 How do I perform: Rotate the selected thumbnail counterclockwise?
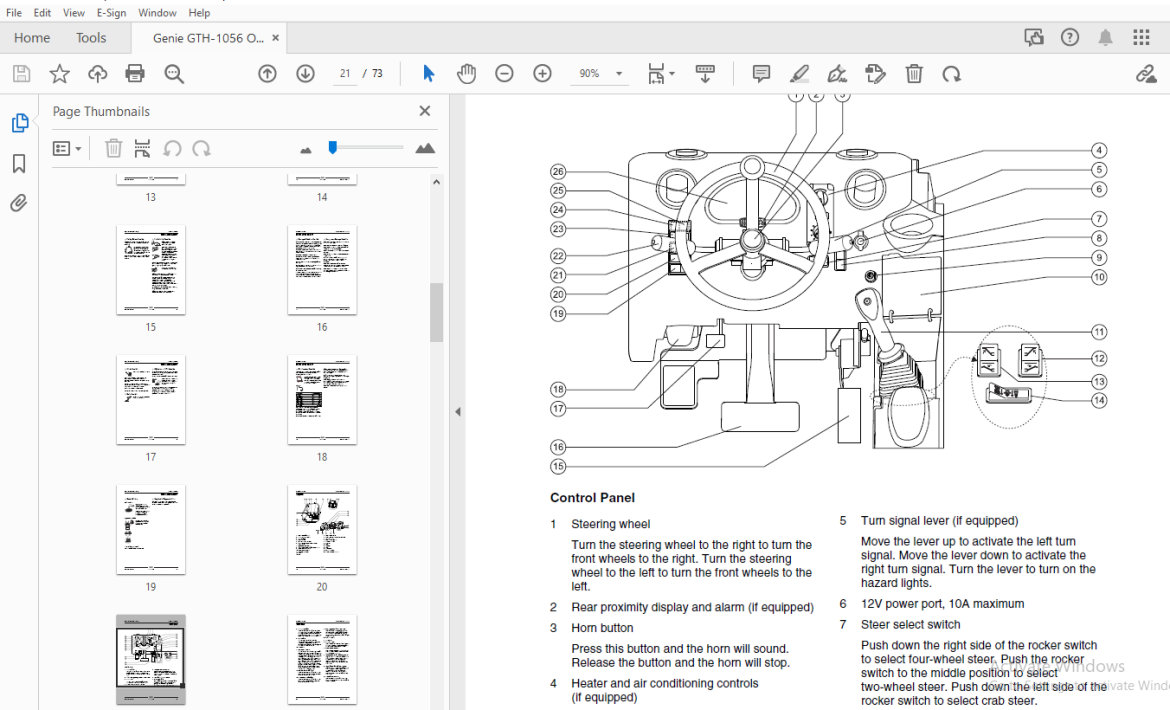point(172,148)
